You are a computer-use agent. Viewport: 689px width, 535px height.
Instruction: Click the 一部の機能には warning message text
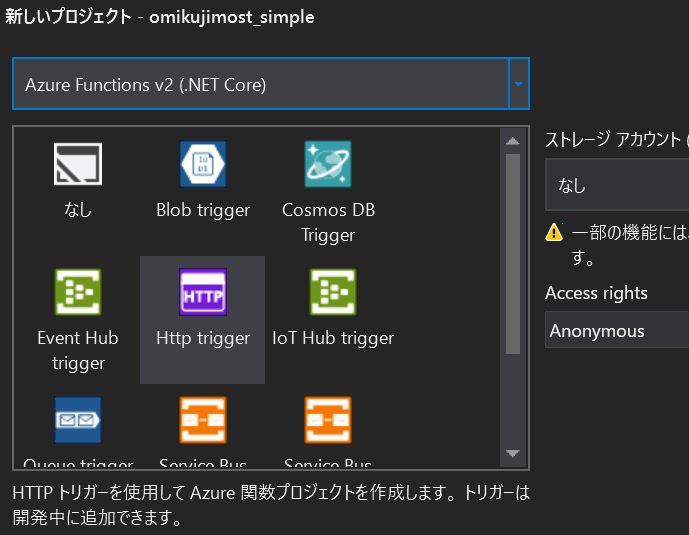click(629, 245)
